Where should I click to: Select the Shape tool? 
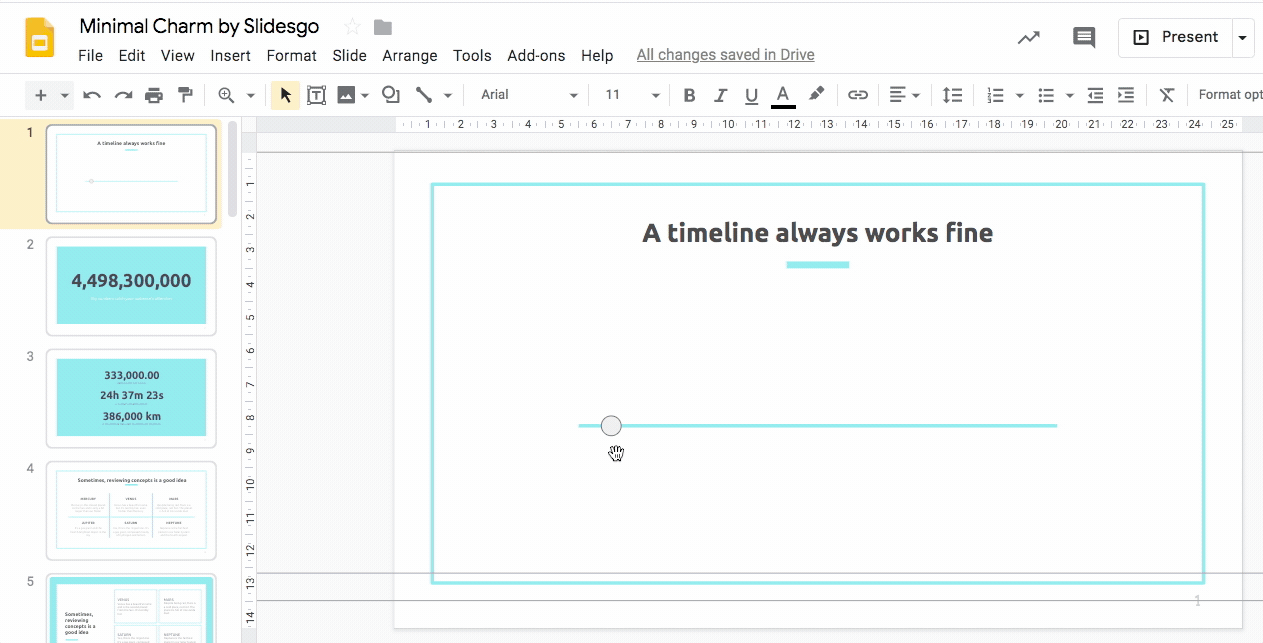click(389, 95)
